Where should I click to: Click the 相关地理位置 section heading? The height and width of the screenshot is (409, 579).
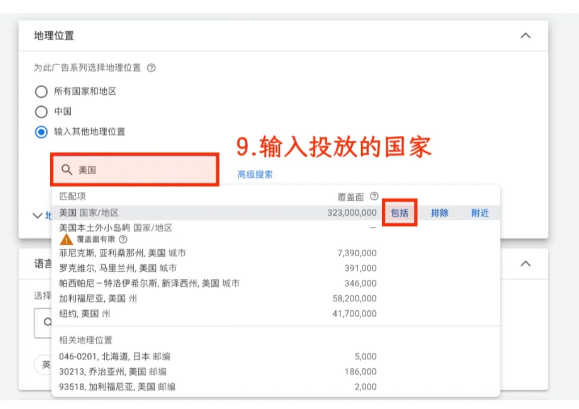[x=85, y=340]
